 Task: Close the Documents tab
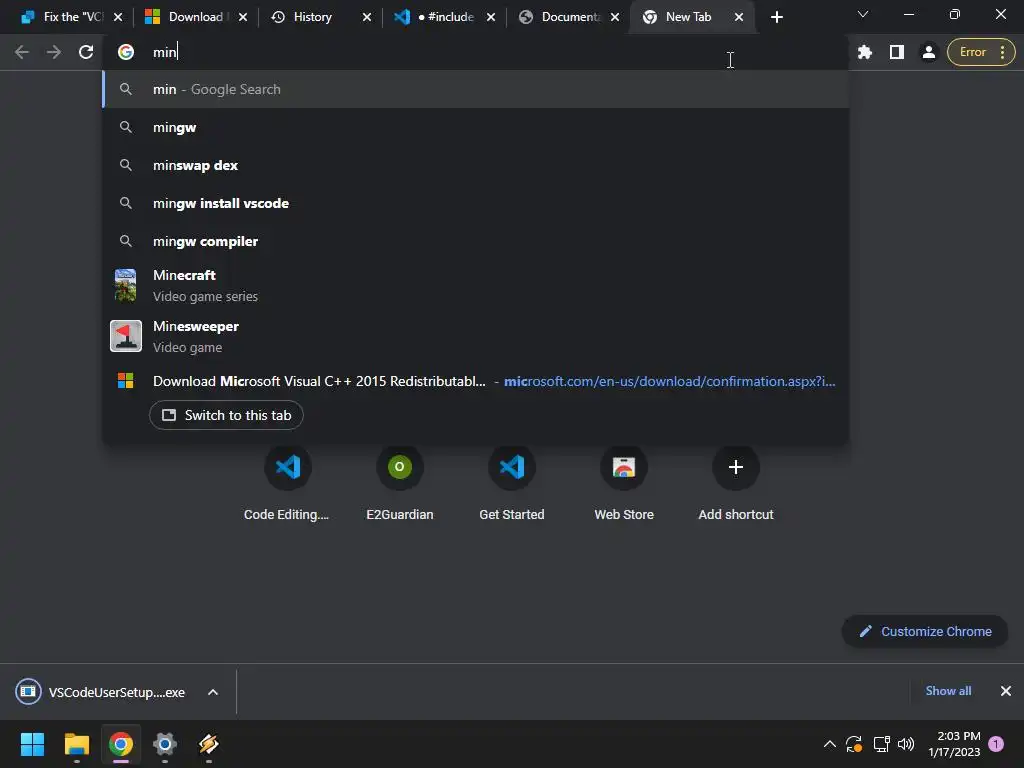(x=615, y=17)
